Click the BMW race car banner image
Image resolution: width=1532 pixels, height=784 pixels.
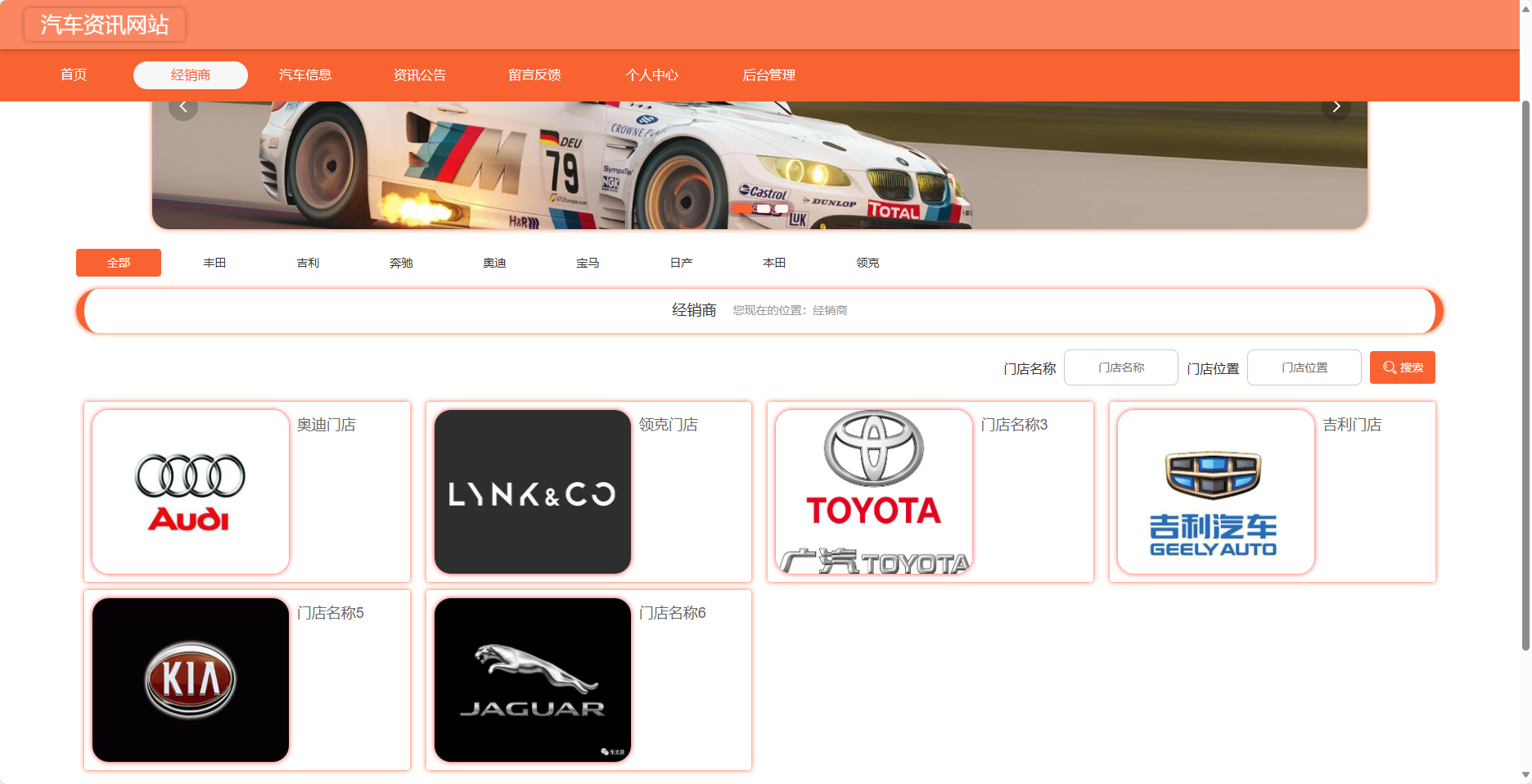click(x=759, y=165)
